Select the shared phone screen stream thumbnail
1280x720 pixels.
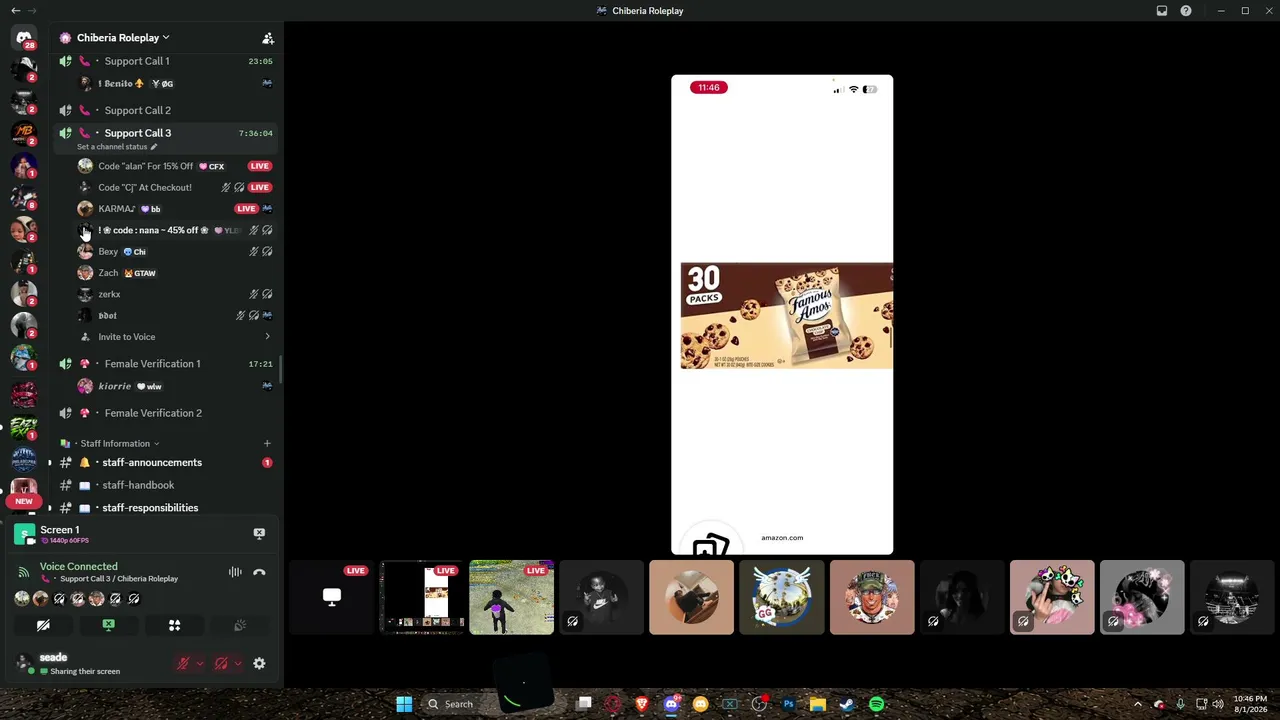click(422, 598)
